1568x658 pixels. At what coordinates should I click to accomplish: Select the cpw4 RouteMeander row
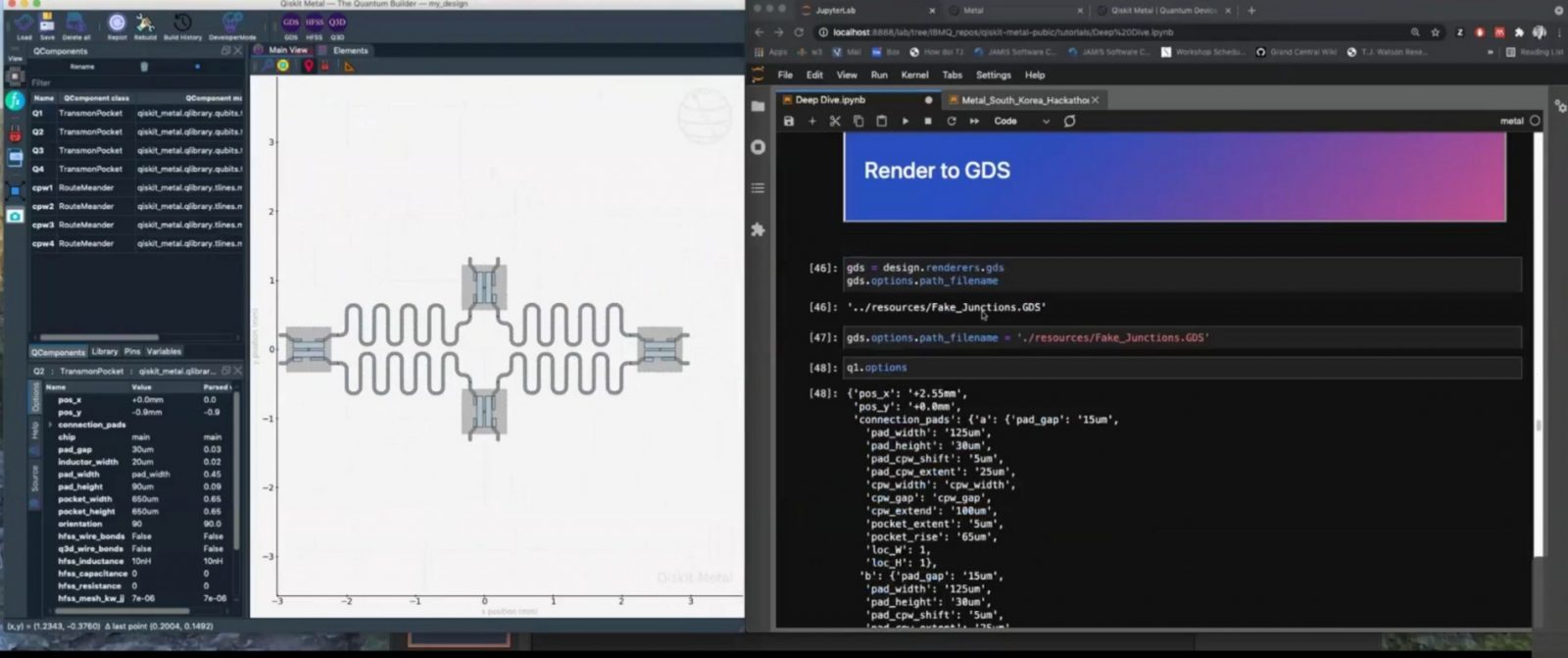137,243
